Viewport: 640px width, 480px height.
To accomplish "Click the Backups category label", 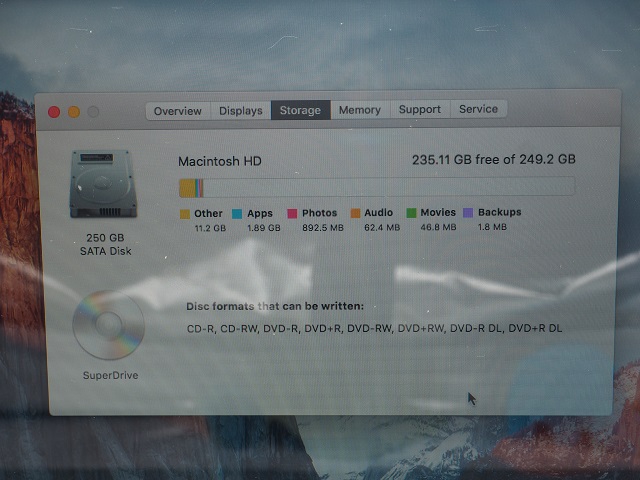I will (x=500, y=212).
